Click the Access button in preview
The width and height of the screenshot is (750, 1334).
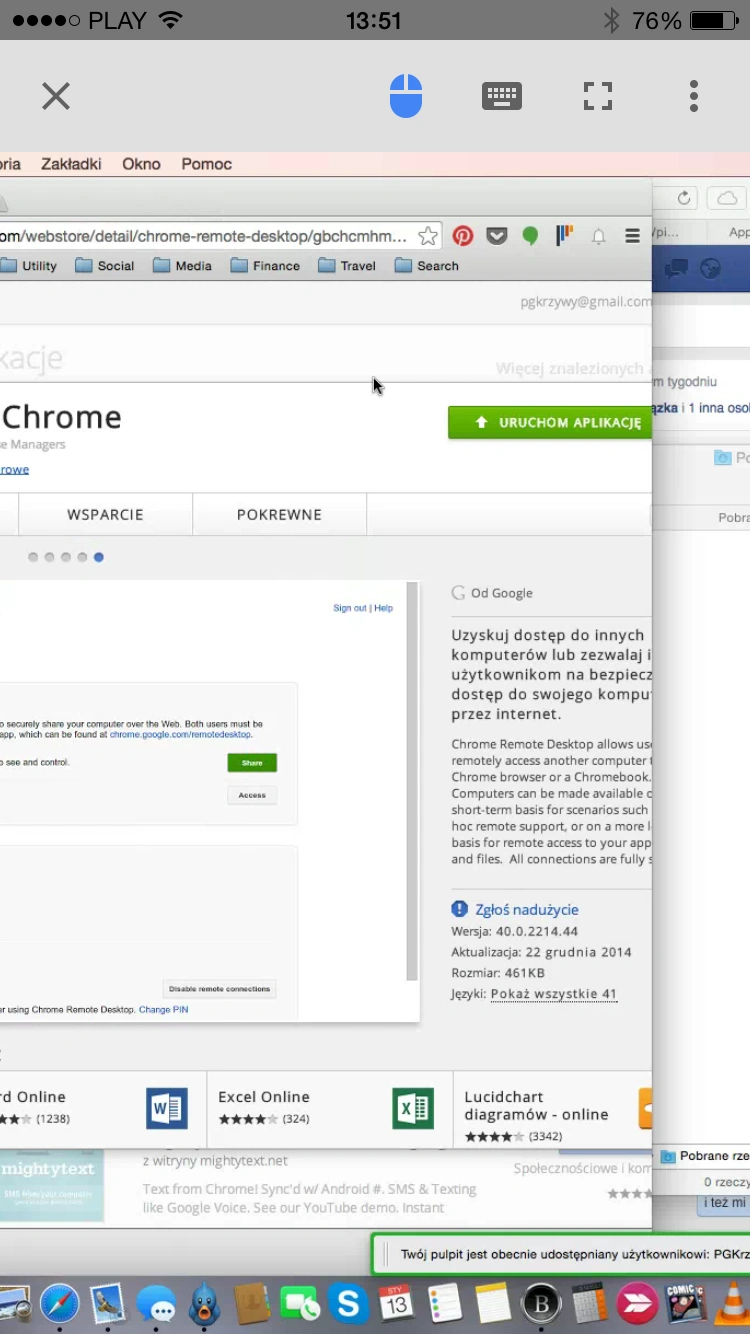(x=252, y=795)
